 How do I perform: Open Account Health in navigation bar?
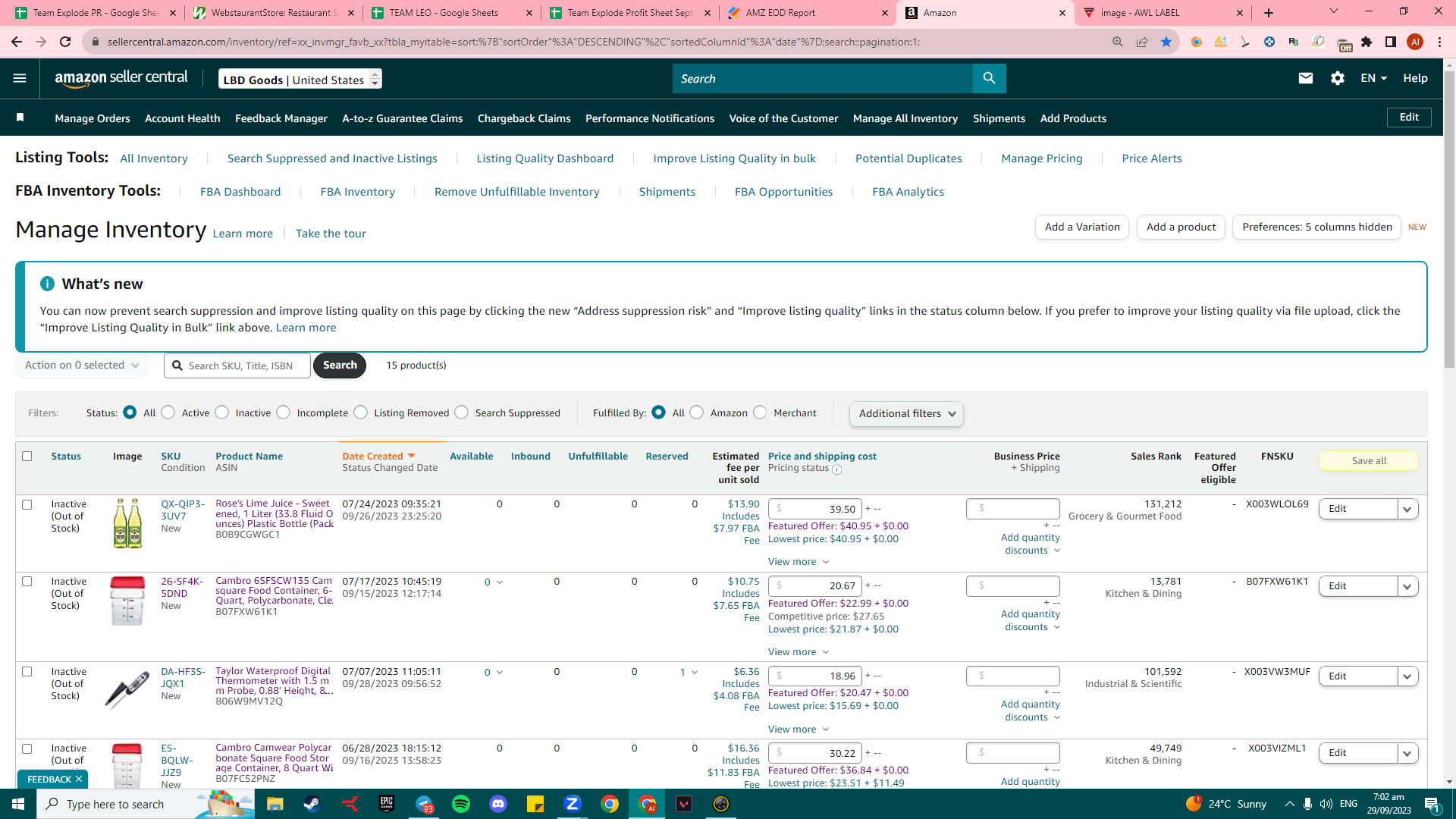point(183,118)
